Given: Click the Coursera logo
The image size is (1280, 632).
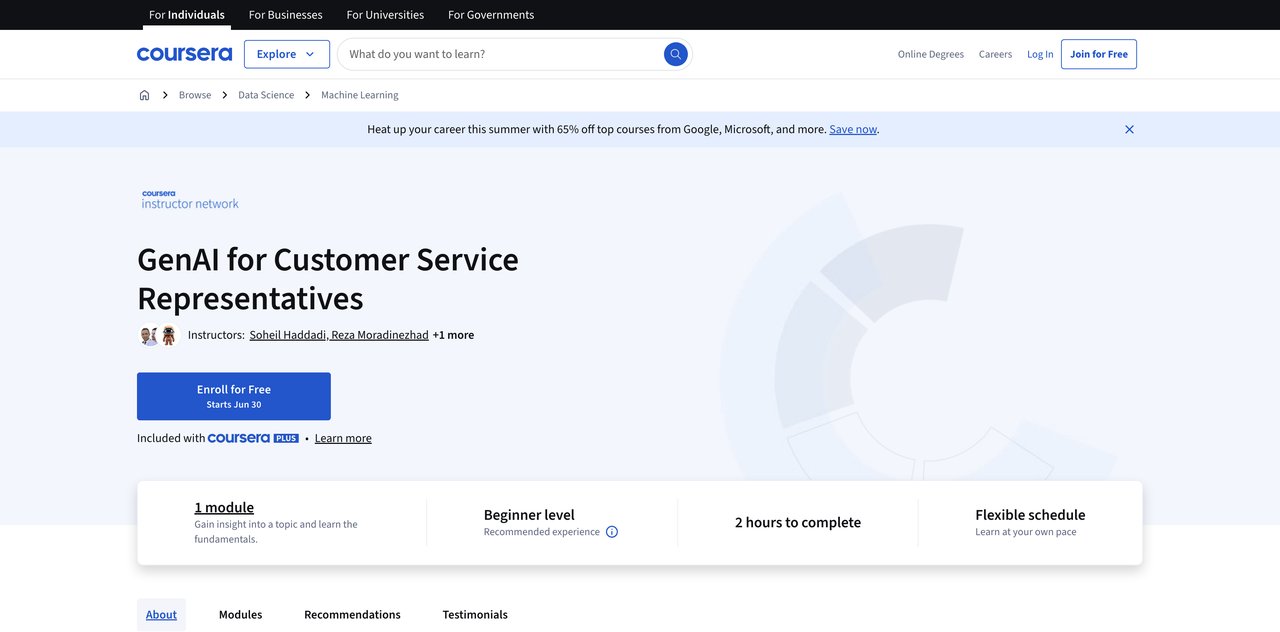Looking at the screenshot, I should click(184, 54).
